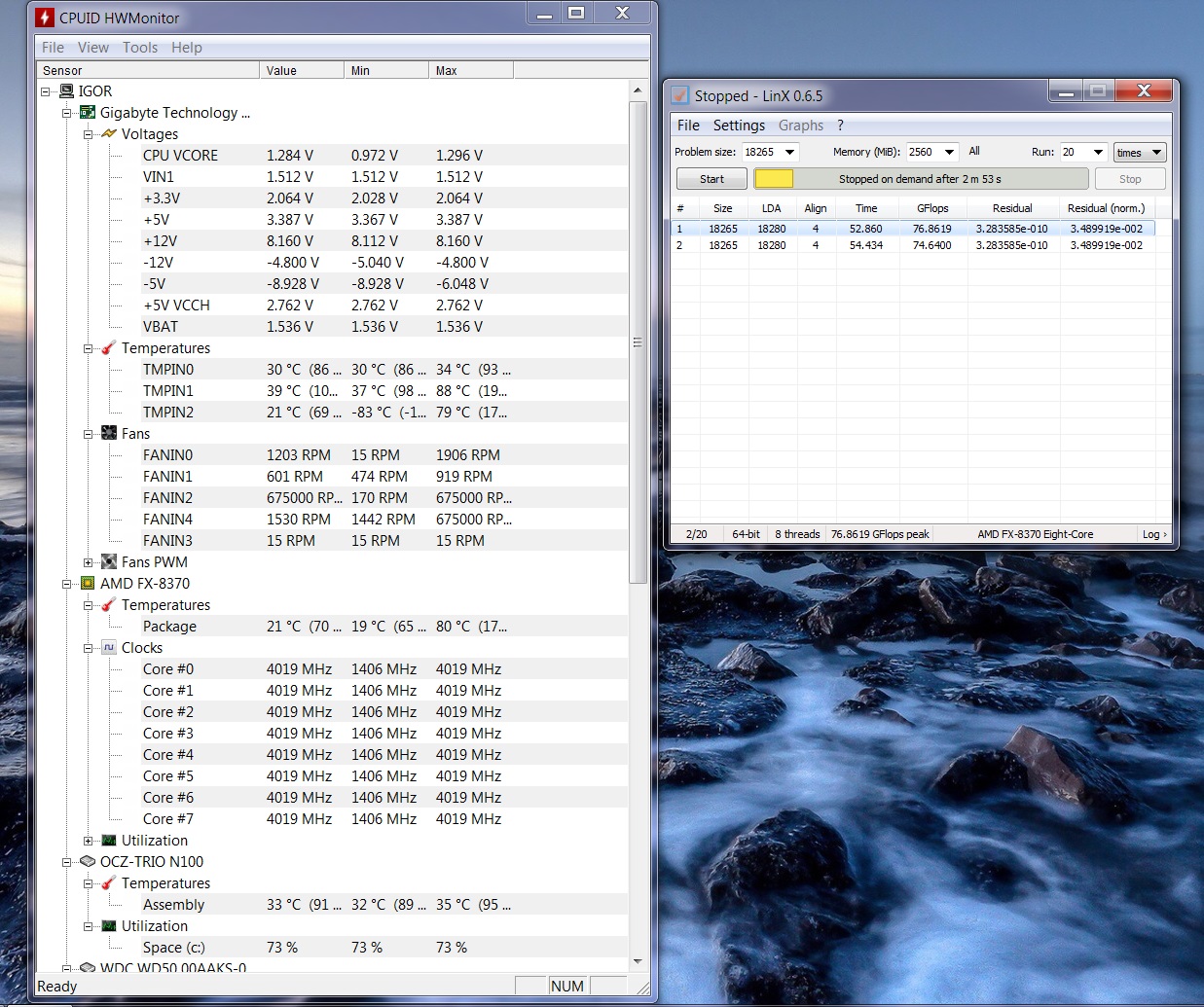Click the IGOR computer icon
The width and height of the screenshot is (1204, 1007).
(x=66, y=91)
